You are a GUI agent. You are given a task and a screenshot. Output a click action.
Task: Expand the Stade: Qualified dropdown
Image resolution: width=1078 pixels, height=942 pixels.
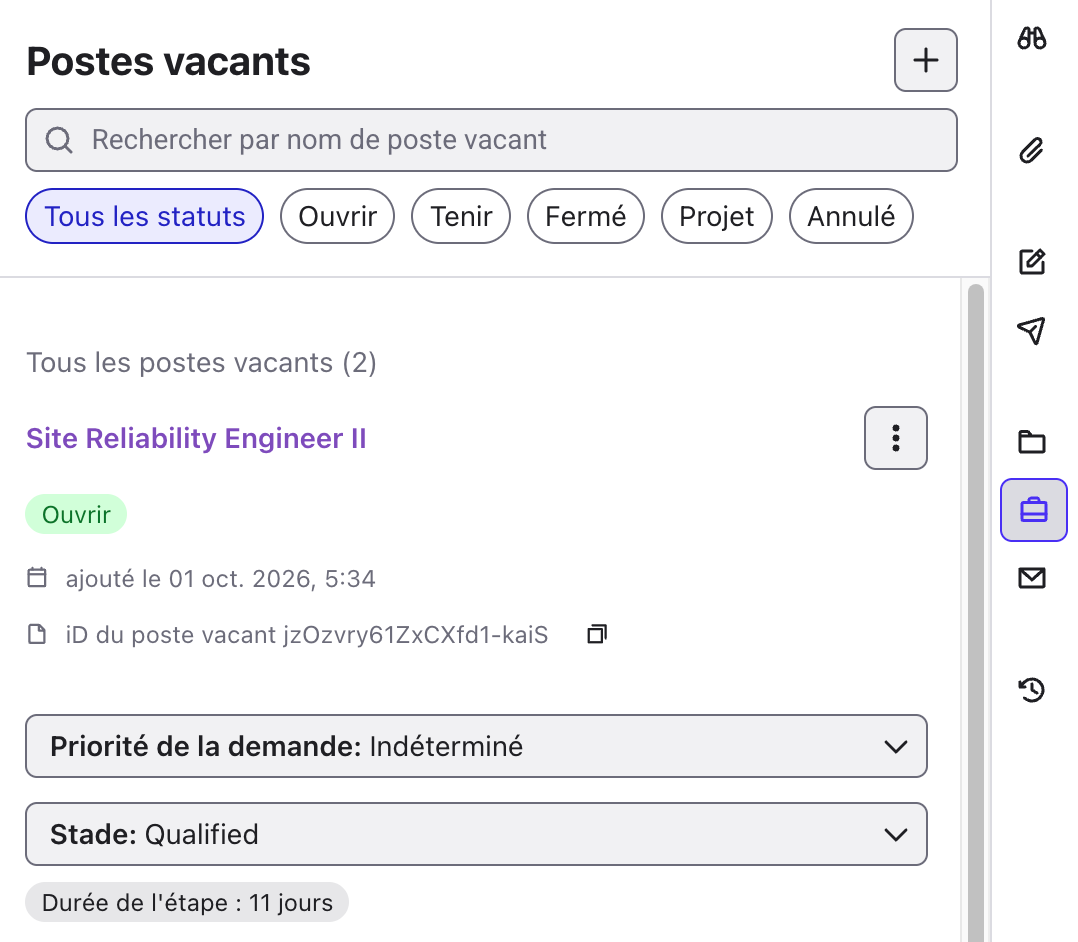476,834
